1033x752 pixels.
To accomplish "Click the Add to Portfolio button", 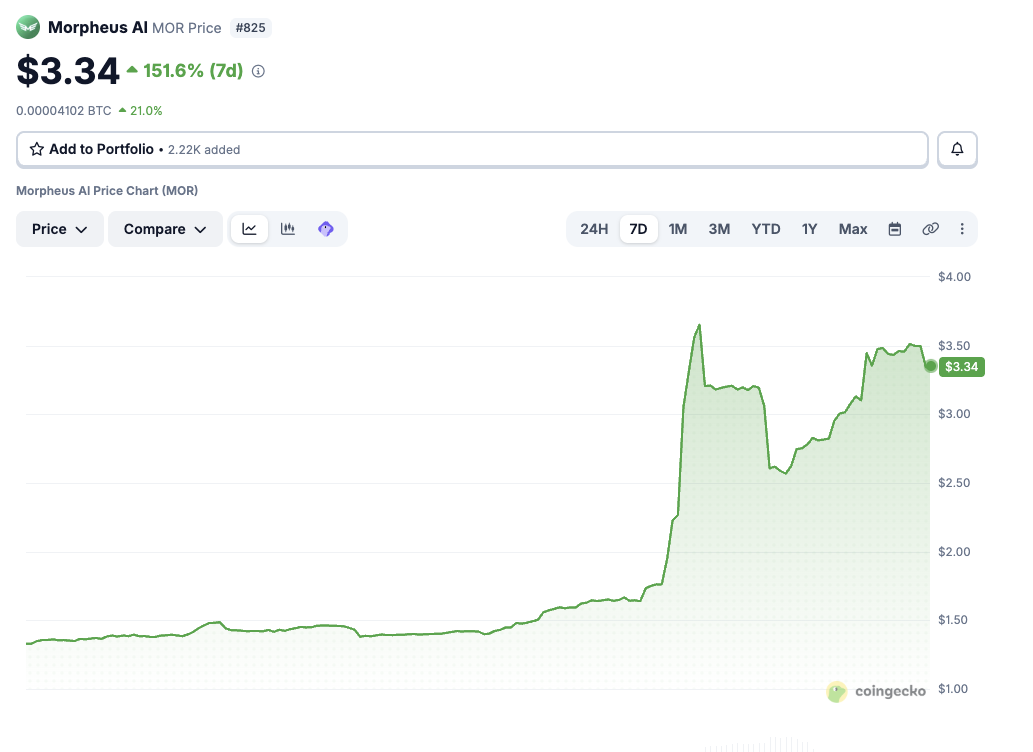I will pyautogui.click(x=472, y=150).
